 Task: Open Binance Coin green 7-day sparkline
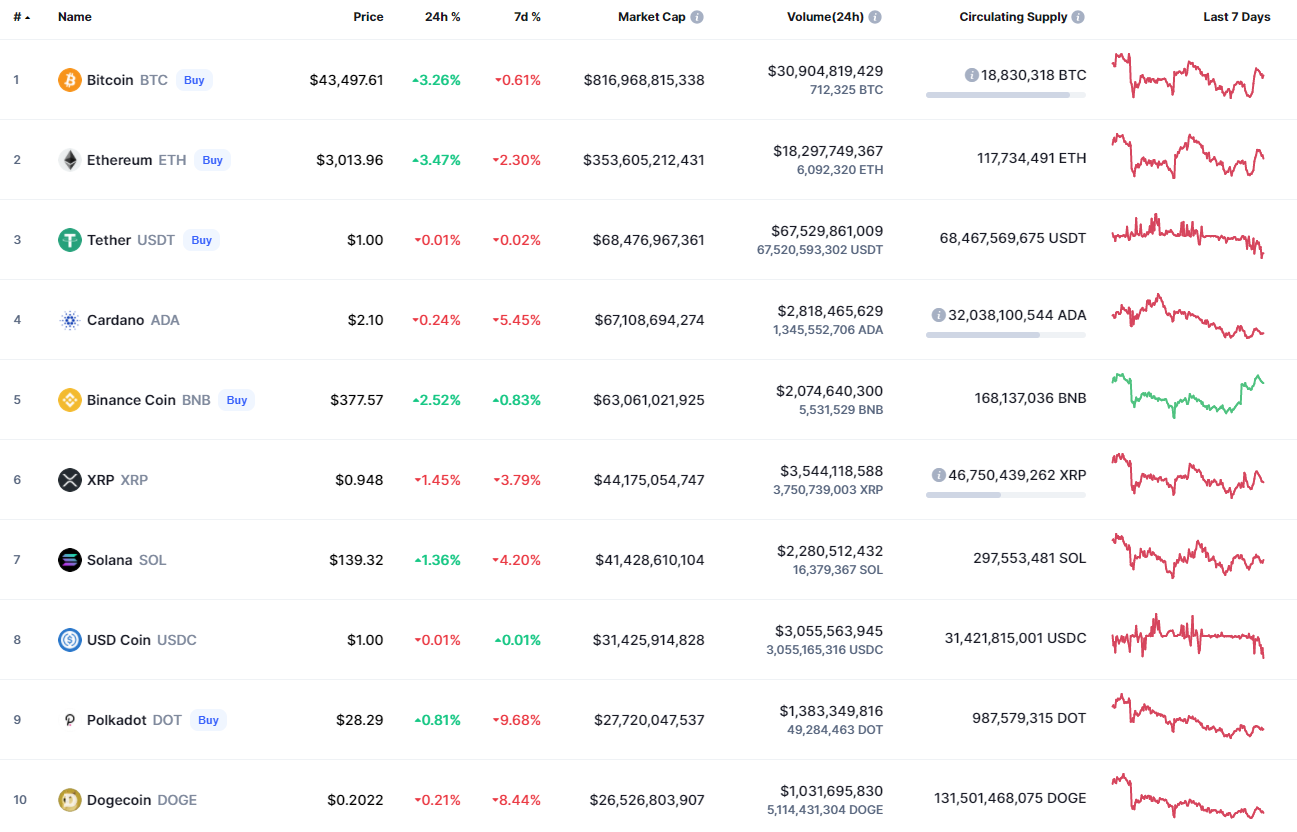(1188, 395)
